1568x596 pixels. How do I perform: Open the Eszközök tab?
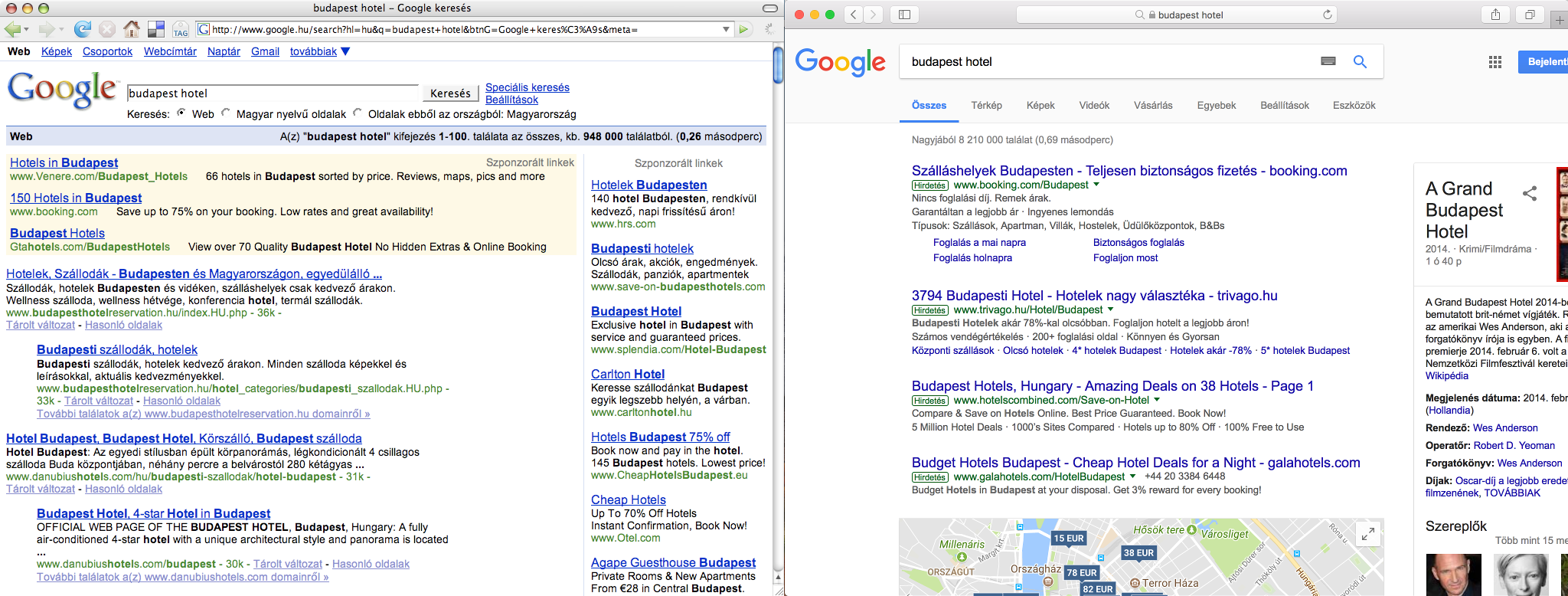(1354, 106)
